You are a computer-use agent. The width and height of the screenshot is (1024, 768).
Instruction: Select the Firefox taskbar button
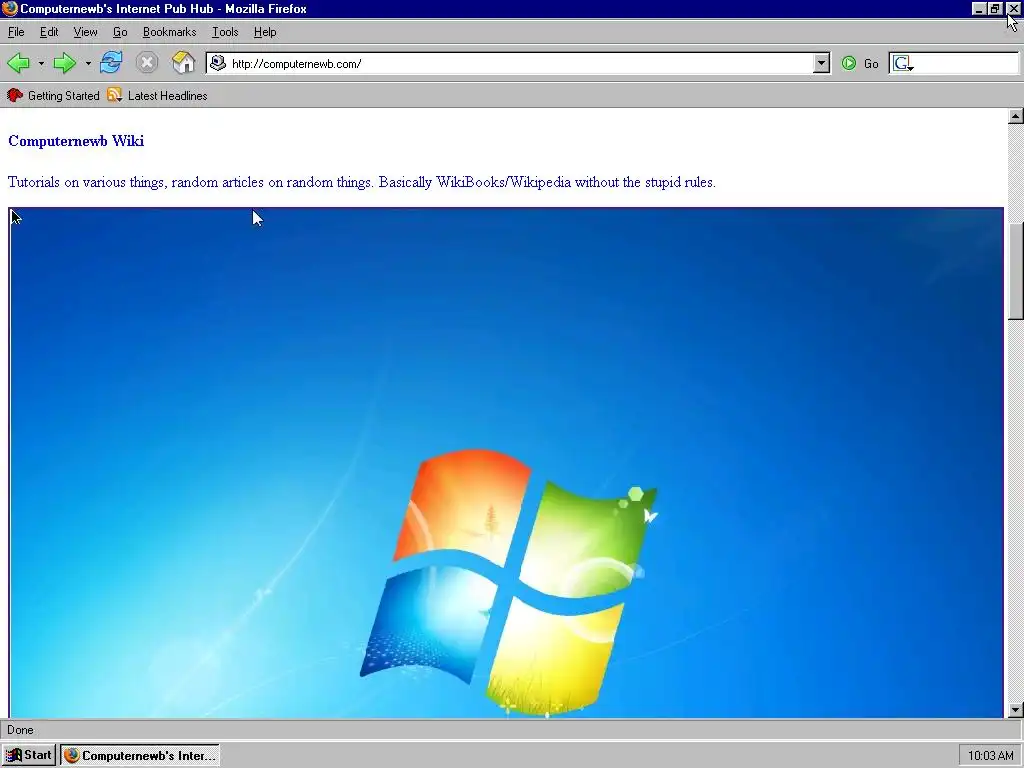point(140,756)
